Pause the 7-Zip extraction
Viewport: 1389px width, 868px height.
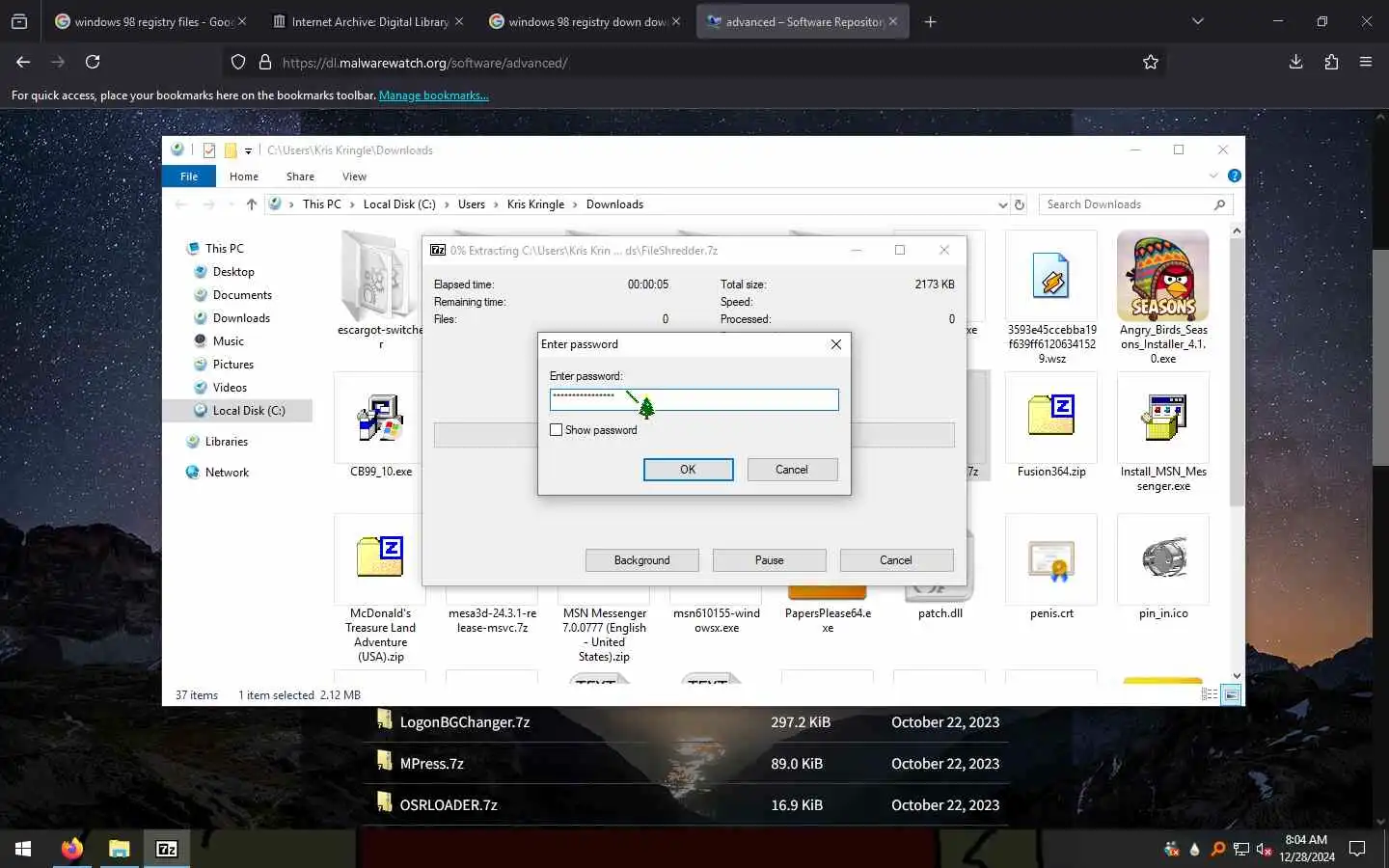point(769,560)
